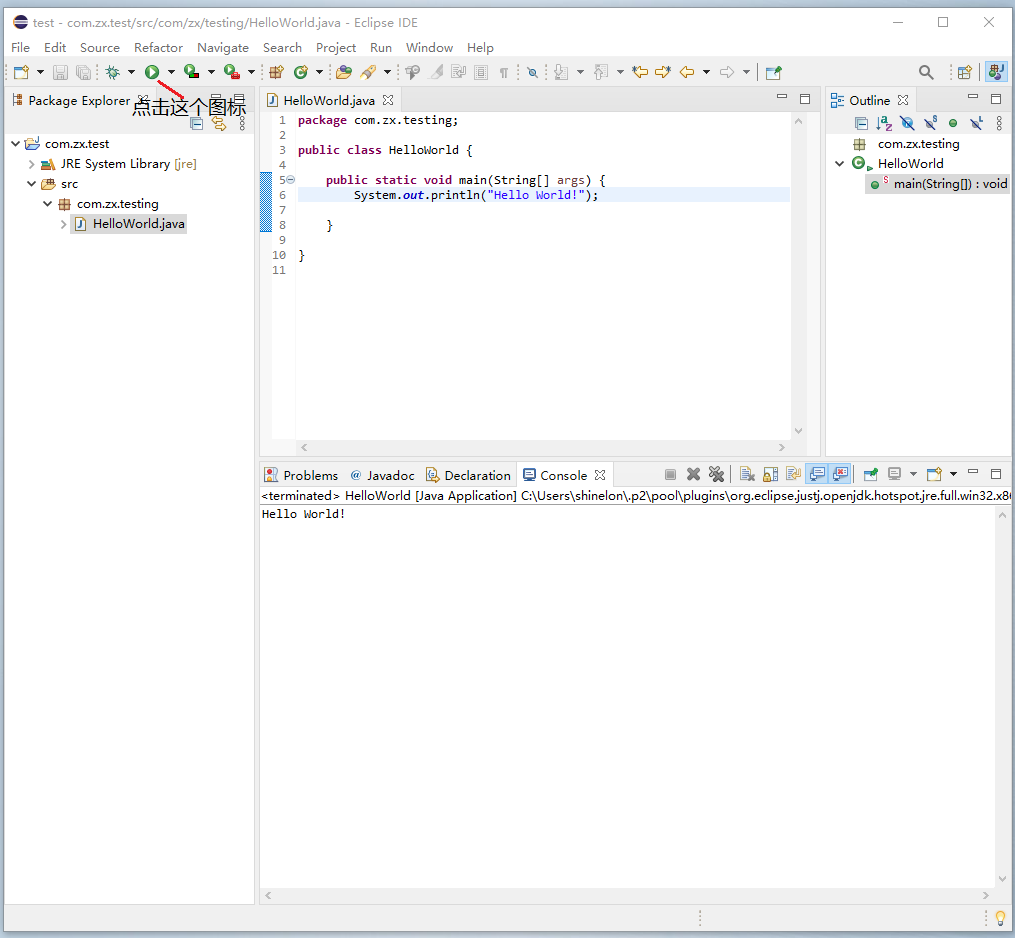Toggle Word Wrap in Console
Image resolution: width=1015 pixels, height=938 pixels.
pyautogui.click(x=793, y=475)
